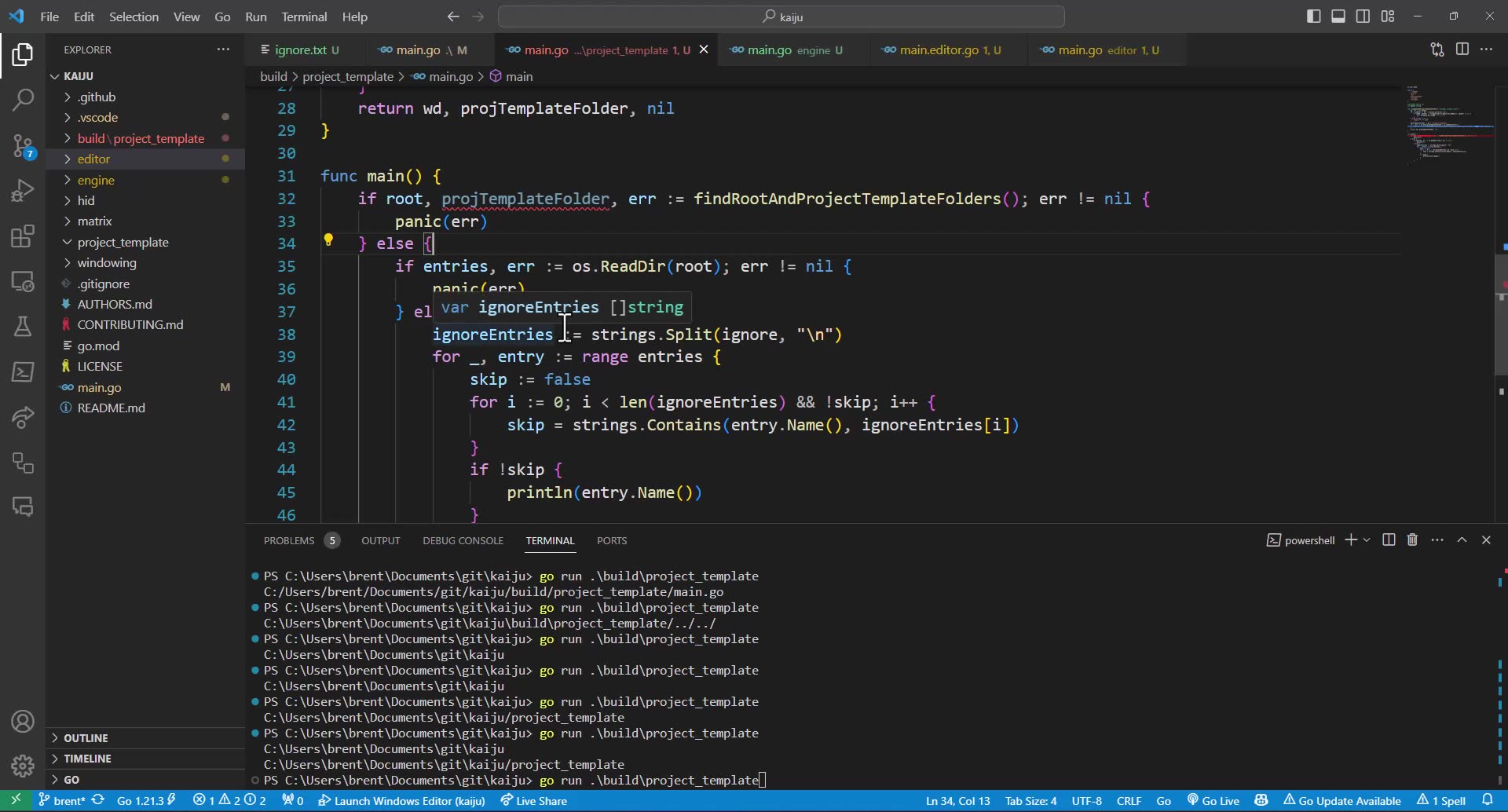Expand the OUTLINE section
This screenshot has width=1508, height=812.
coord(86,737)
